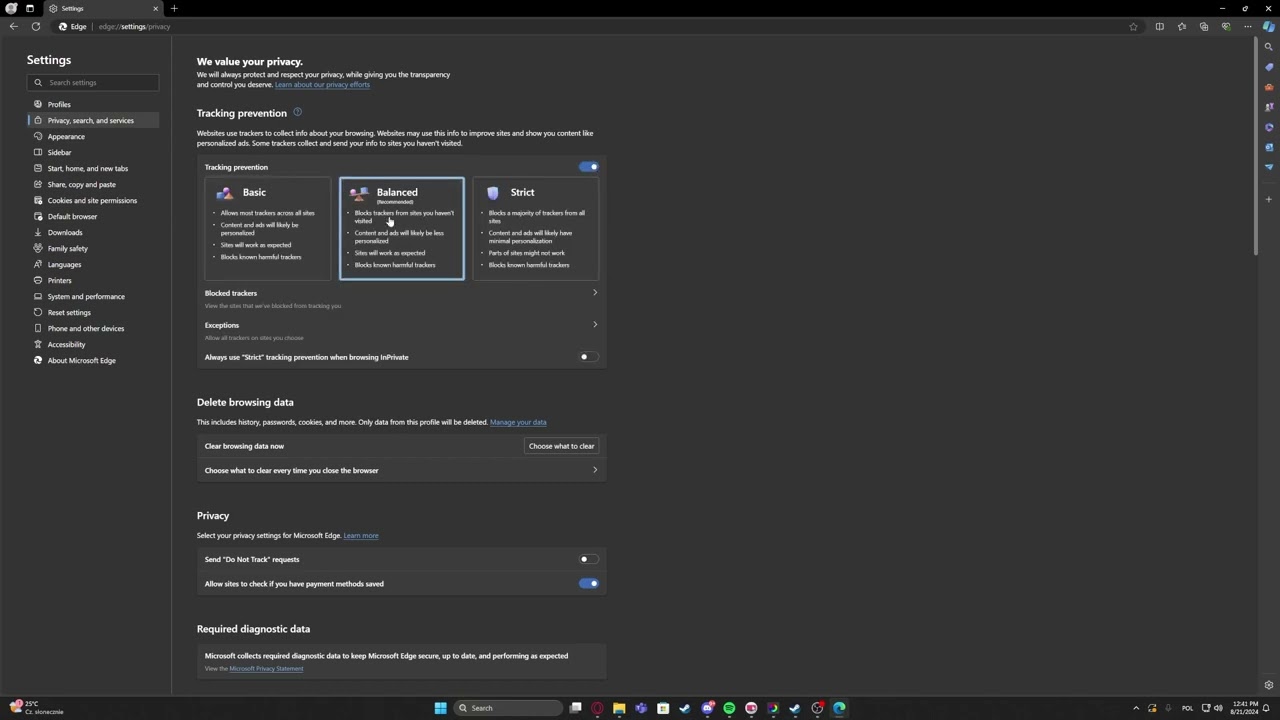
Task: Open Printers settings
Action: click(59, 280)
